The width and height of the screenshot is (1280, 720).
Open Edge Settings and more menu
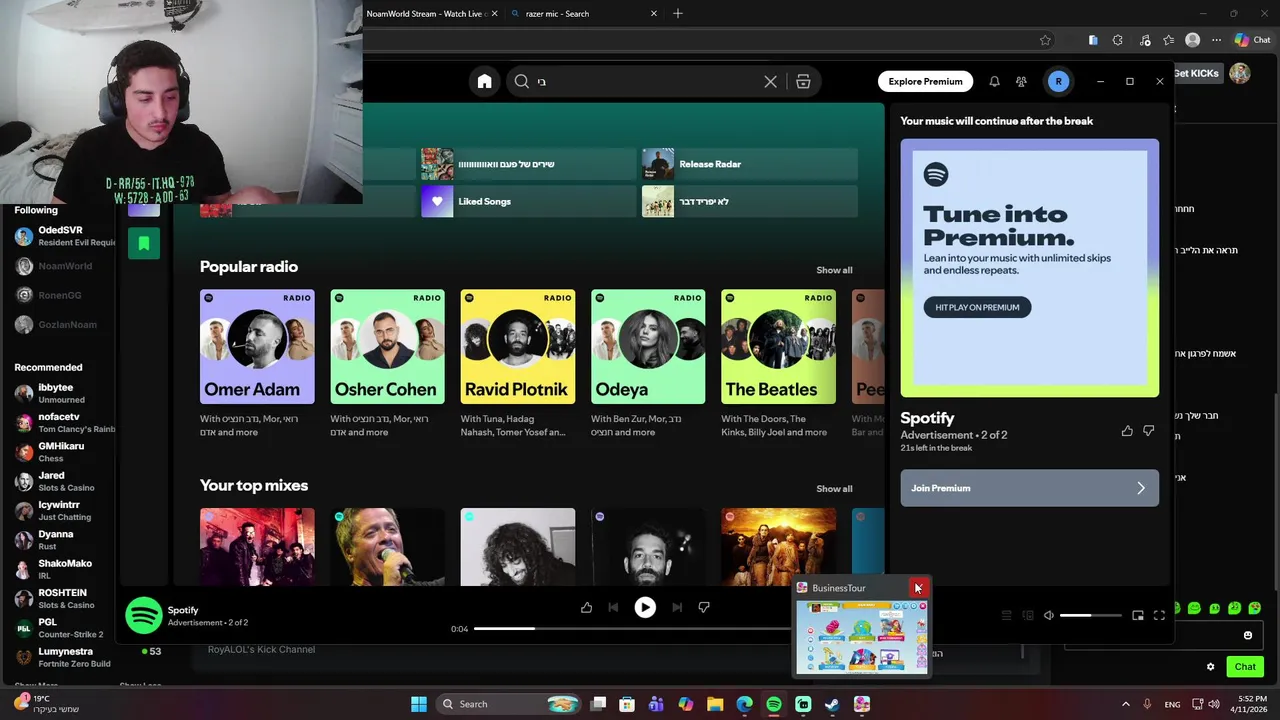1216,40
